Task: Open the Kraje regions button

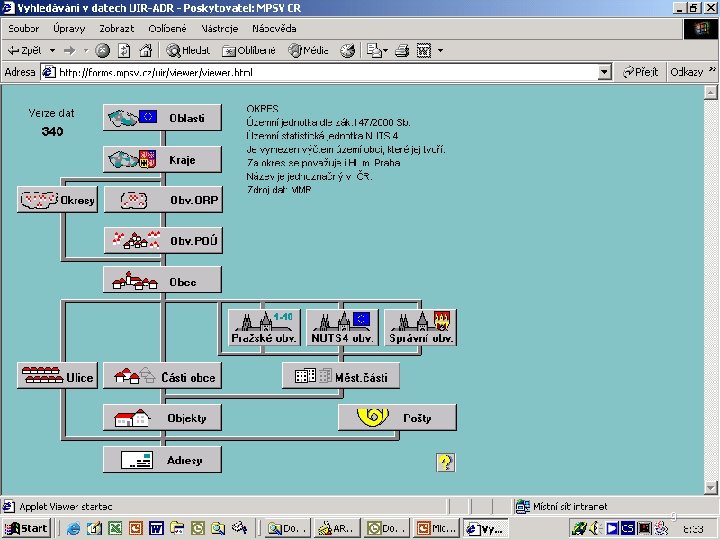Action: tap(162, 159)
